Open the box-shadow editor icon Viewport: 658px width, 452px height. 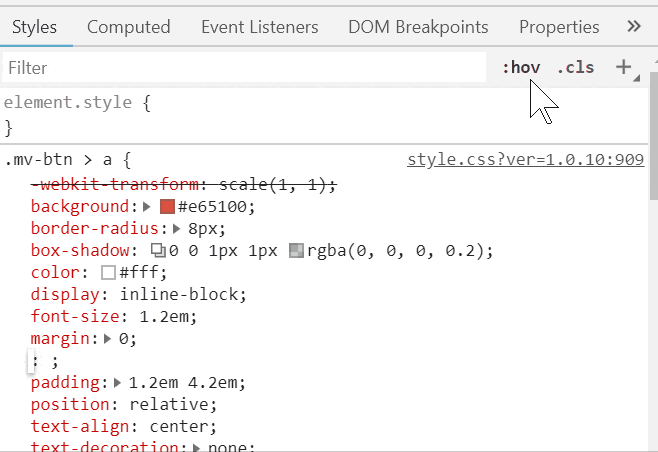[158, 250]
